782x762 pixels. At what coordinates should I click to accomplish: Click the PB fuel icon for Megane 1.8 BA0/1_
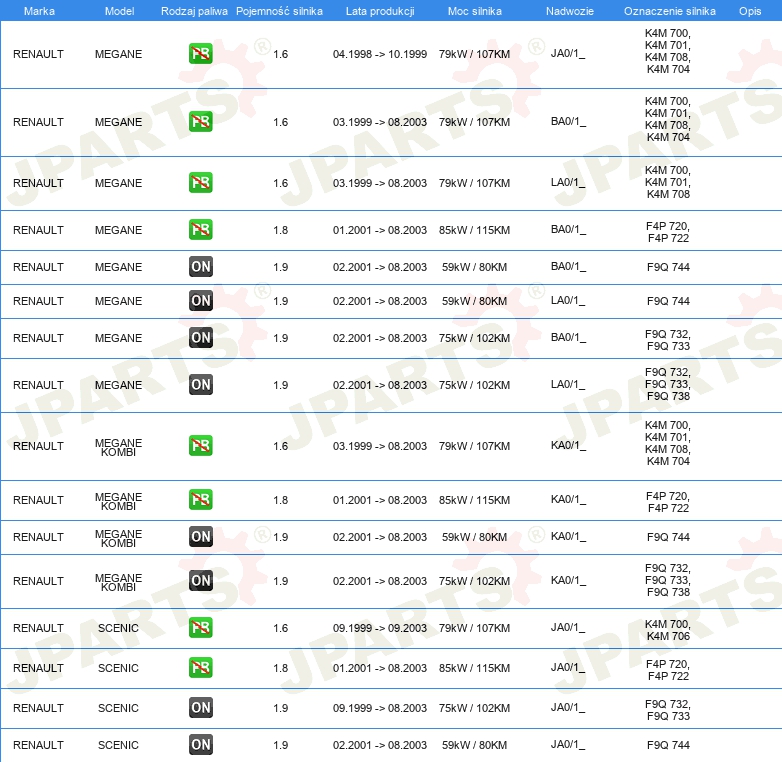point(200,229)
